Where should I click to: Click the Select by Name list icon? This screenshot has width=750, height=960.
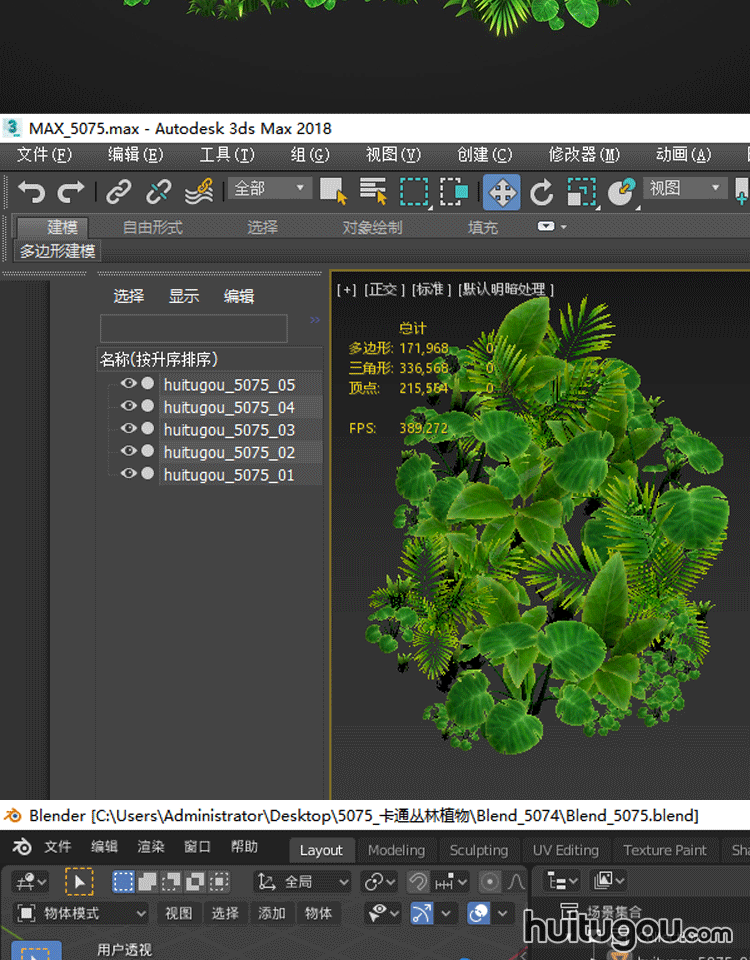pos(373,191)
